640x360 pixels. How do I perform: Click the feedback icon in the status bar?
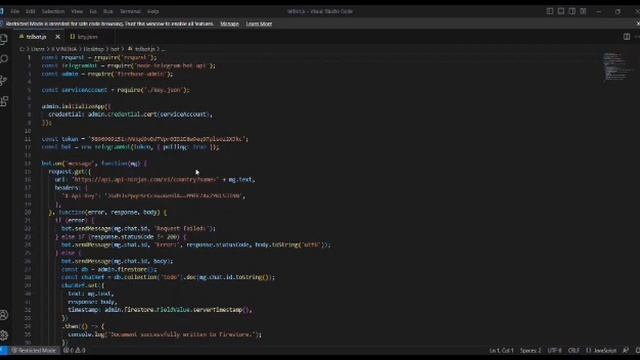tap(626, 350)
